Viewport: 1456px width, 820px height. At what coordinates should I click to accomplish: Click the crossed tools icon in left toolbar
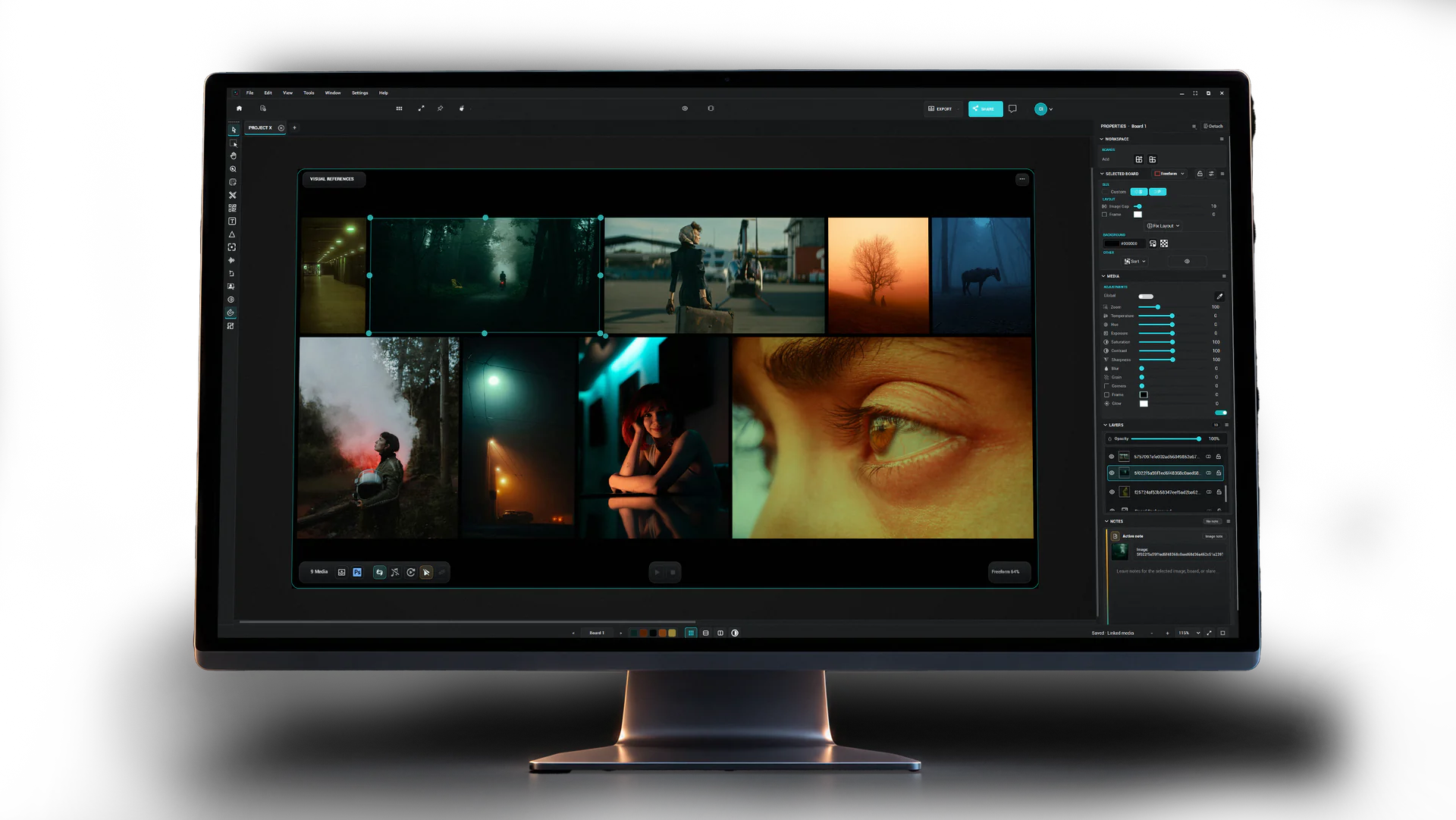tap(232, 195)
